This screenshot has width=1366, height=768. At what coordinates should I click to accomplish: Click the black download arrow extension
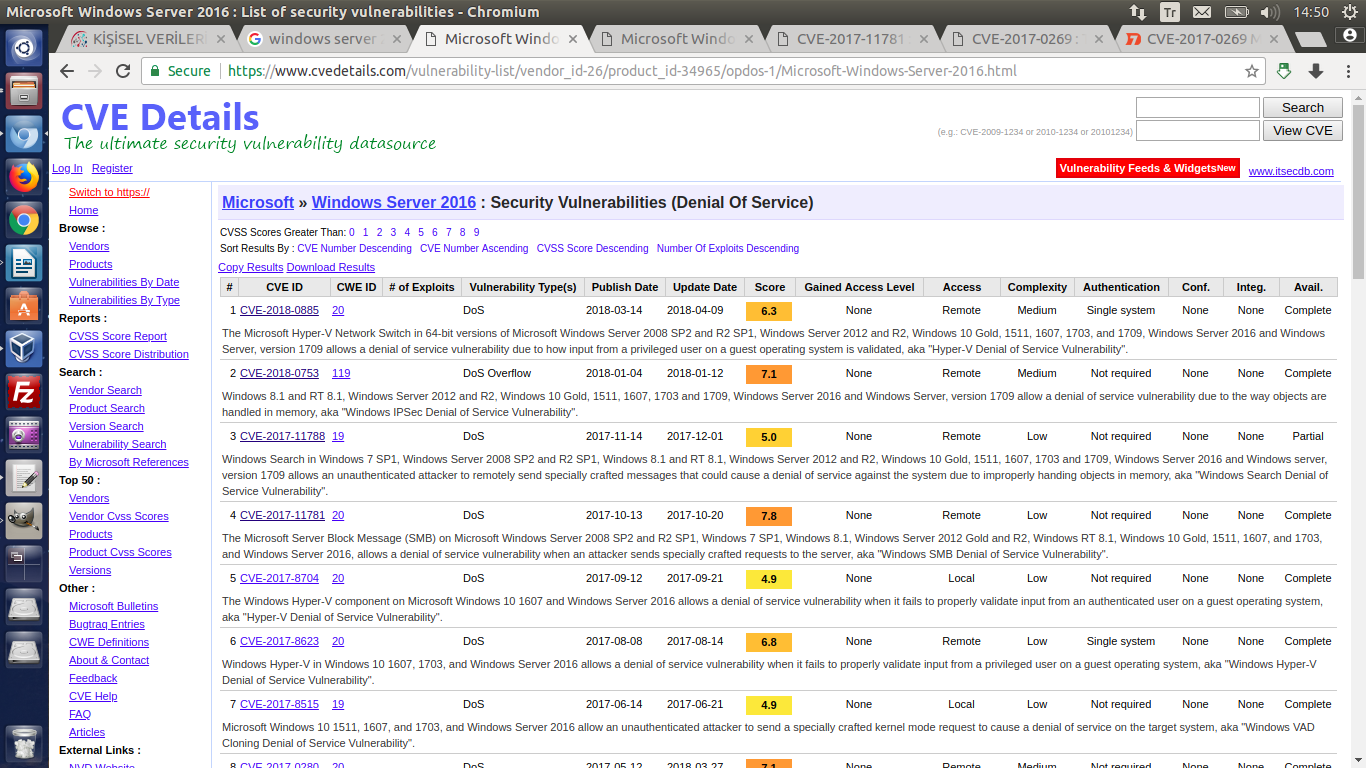tap(1316, 71)
